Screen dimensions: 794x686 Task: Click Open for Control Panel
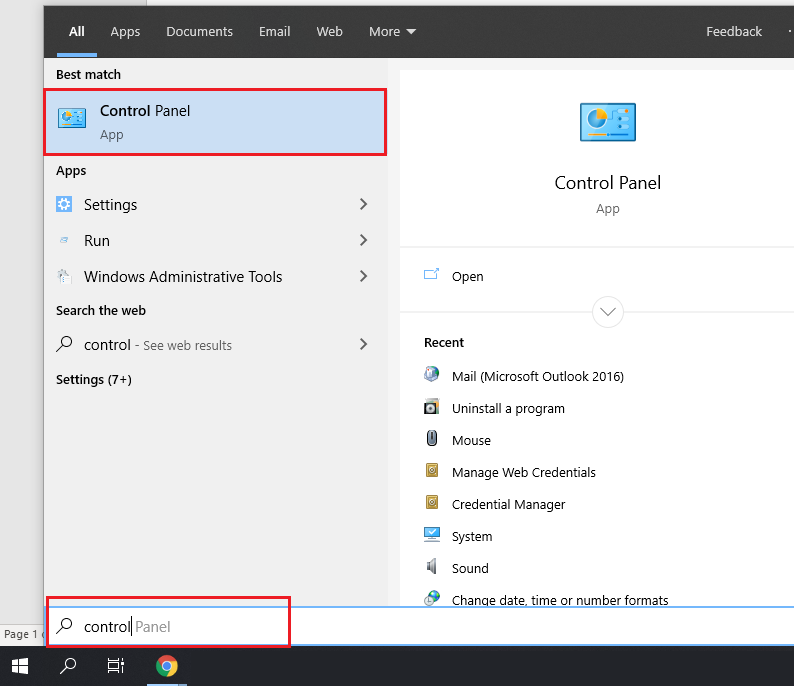pos(467,276)
